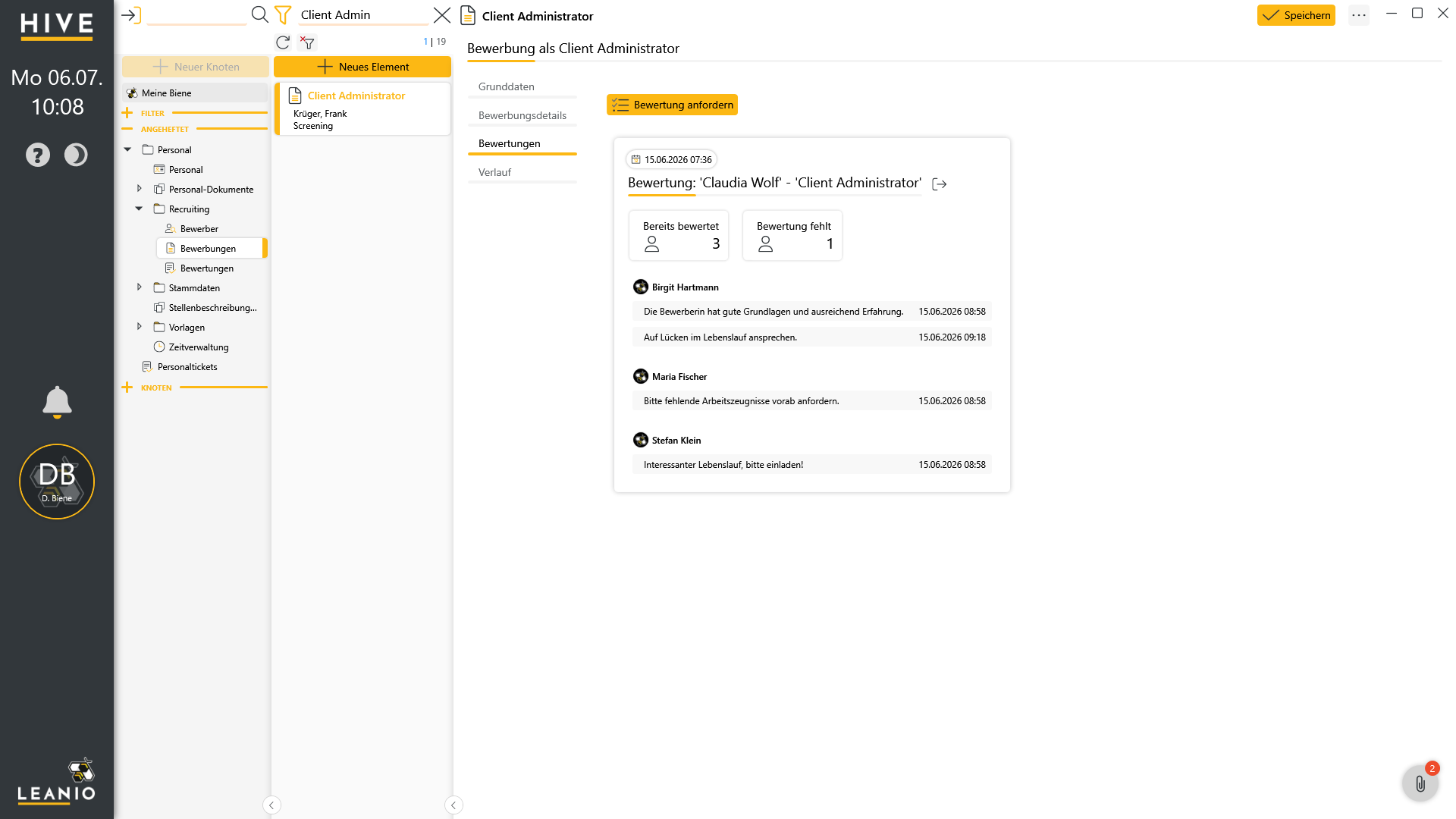Click comment 'Interessanter Lebenslauf, bitte einladen!'
Screen dimensions: 1456x819
coord(811,465)
